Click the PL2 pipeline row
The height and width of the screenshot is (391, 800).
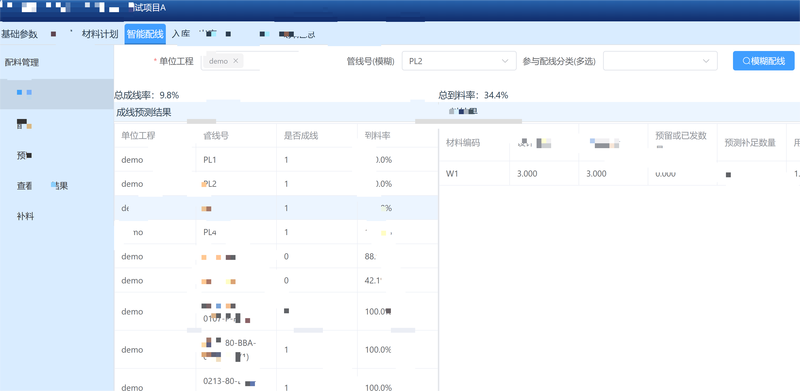tap(276, 184)
